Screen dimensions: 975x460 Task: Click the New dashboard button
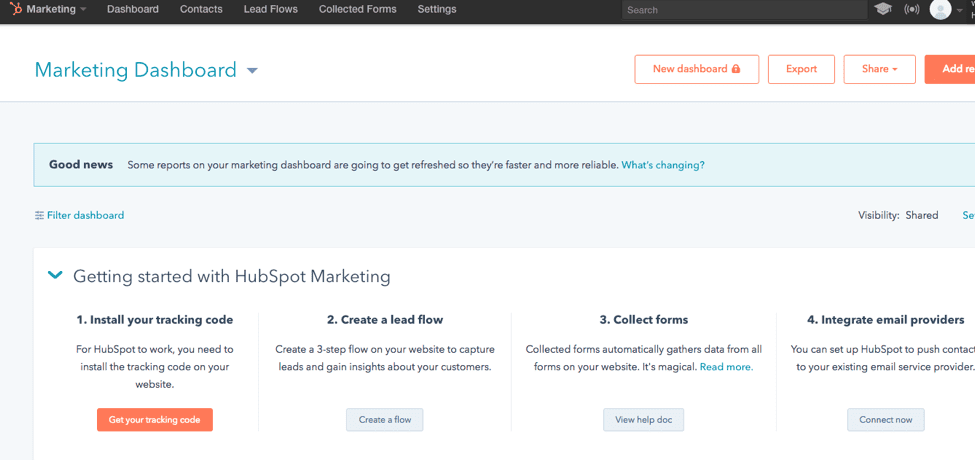click(x=696, y=69)
